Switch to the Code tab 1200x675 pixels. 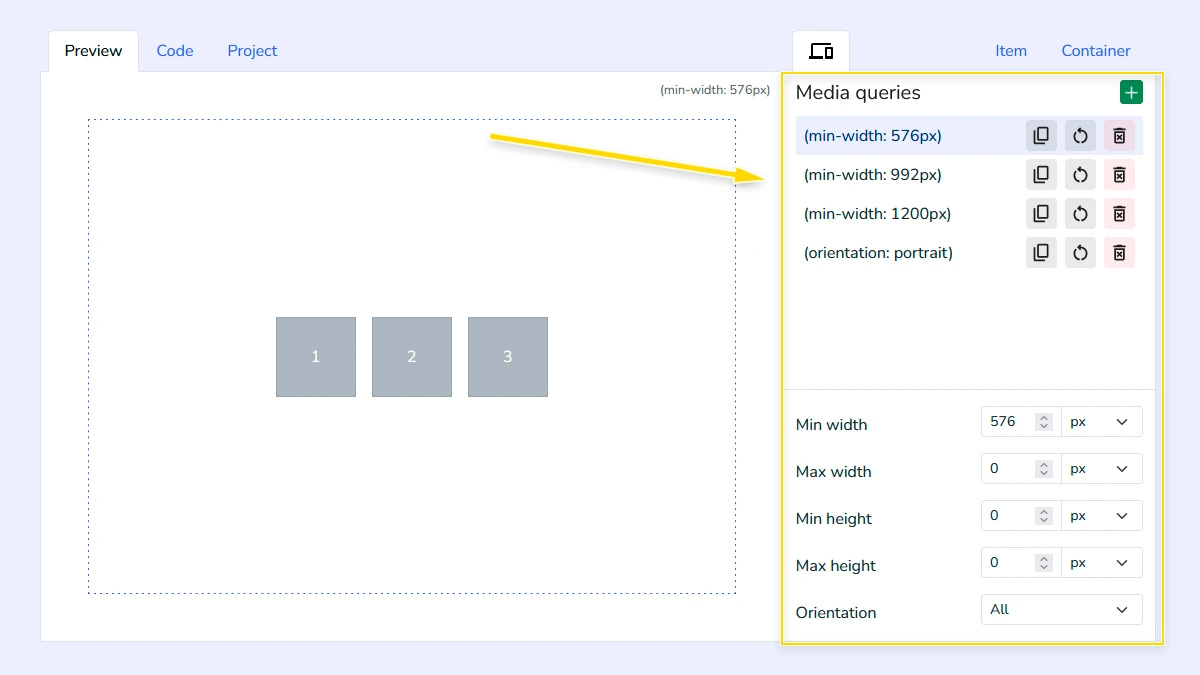(x=175, y=50)
